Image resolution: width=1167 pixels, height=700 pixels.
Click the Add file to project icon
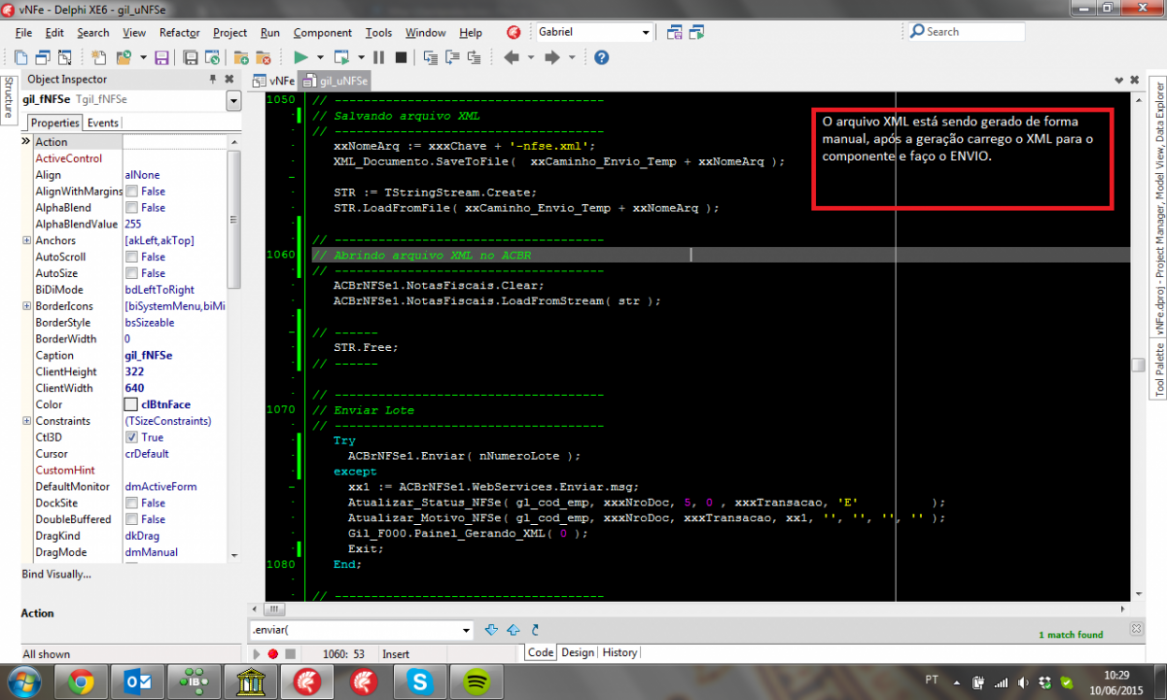tap(241, 57)
